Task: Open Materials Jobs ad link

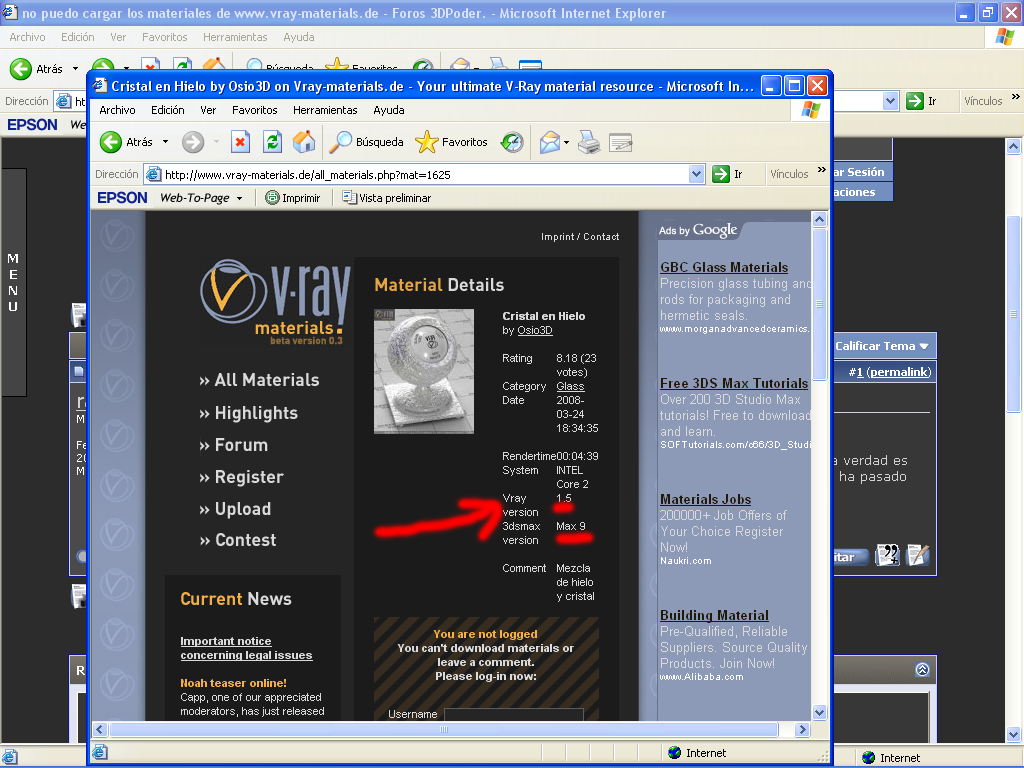Action: pyautogui.click(x=705, y=499)
